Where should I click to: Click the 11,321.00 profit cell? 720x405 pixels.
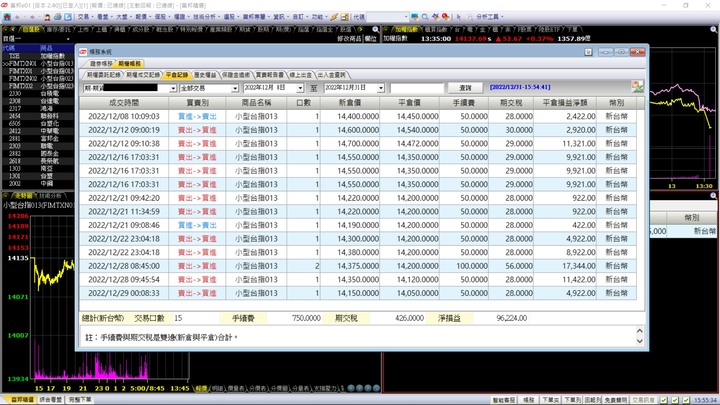click(565, 143)
